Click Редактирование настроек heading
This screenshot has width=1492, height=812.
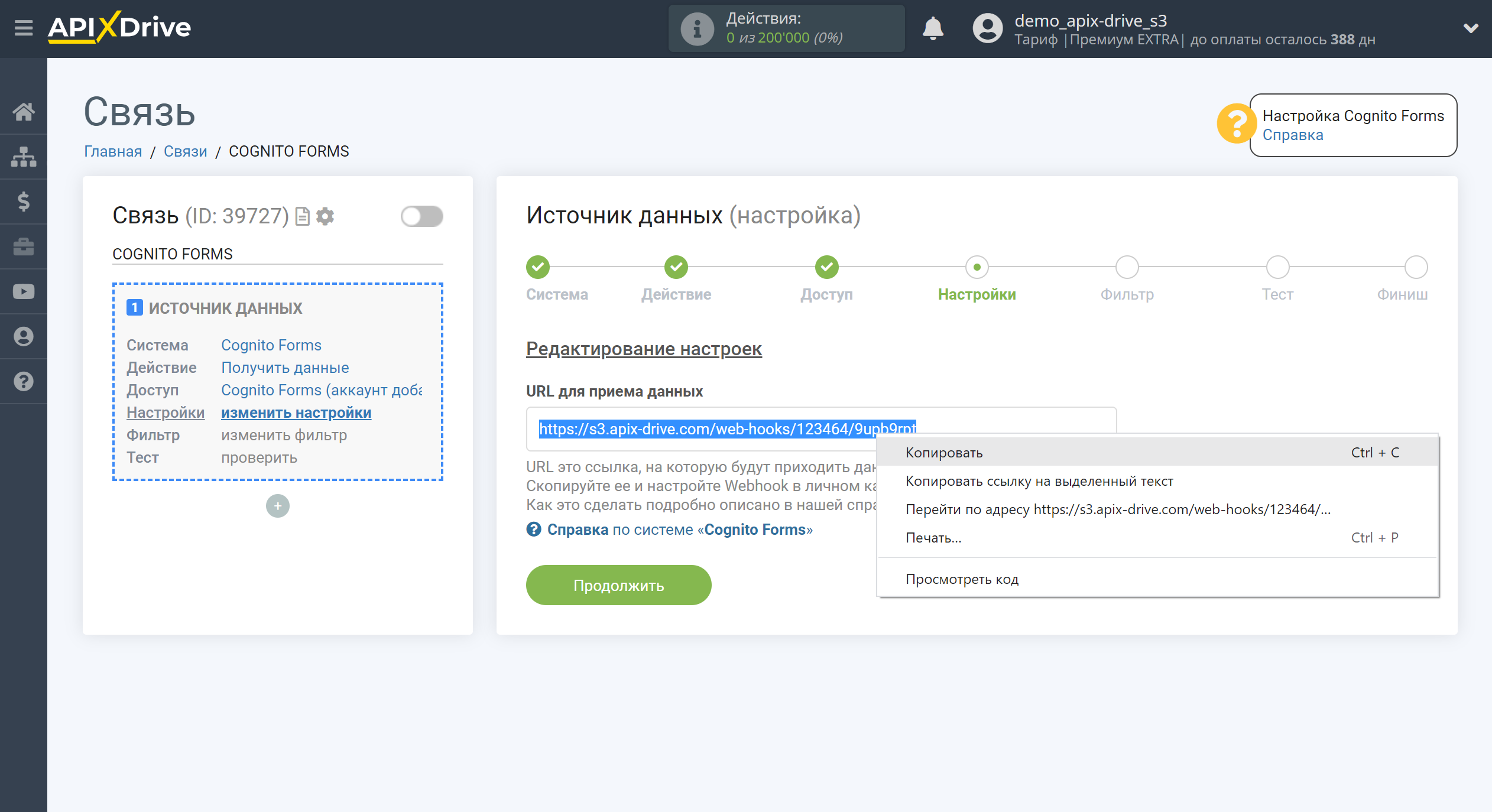click(644, 349)
